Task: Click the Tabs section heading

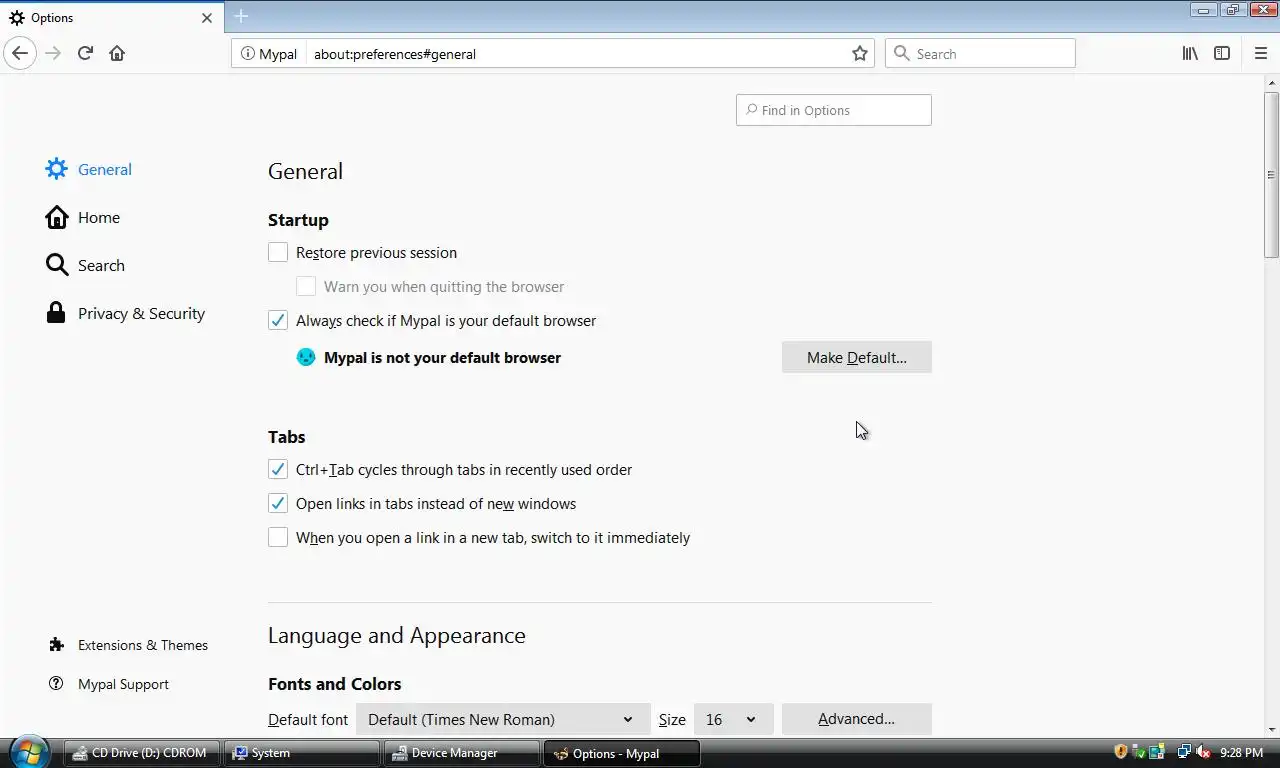Action: tap(286, 437)
